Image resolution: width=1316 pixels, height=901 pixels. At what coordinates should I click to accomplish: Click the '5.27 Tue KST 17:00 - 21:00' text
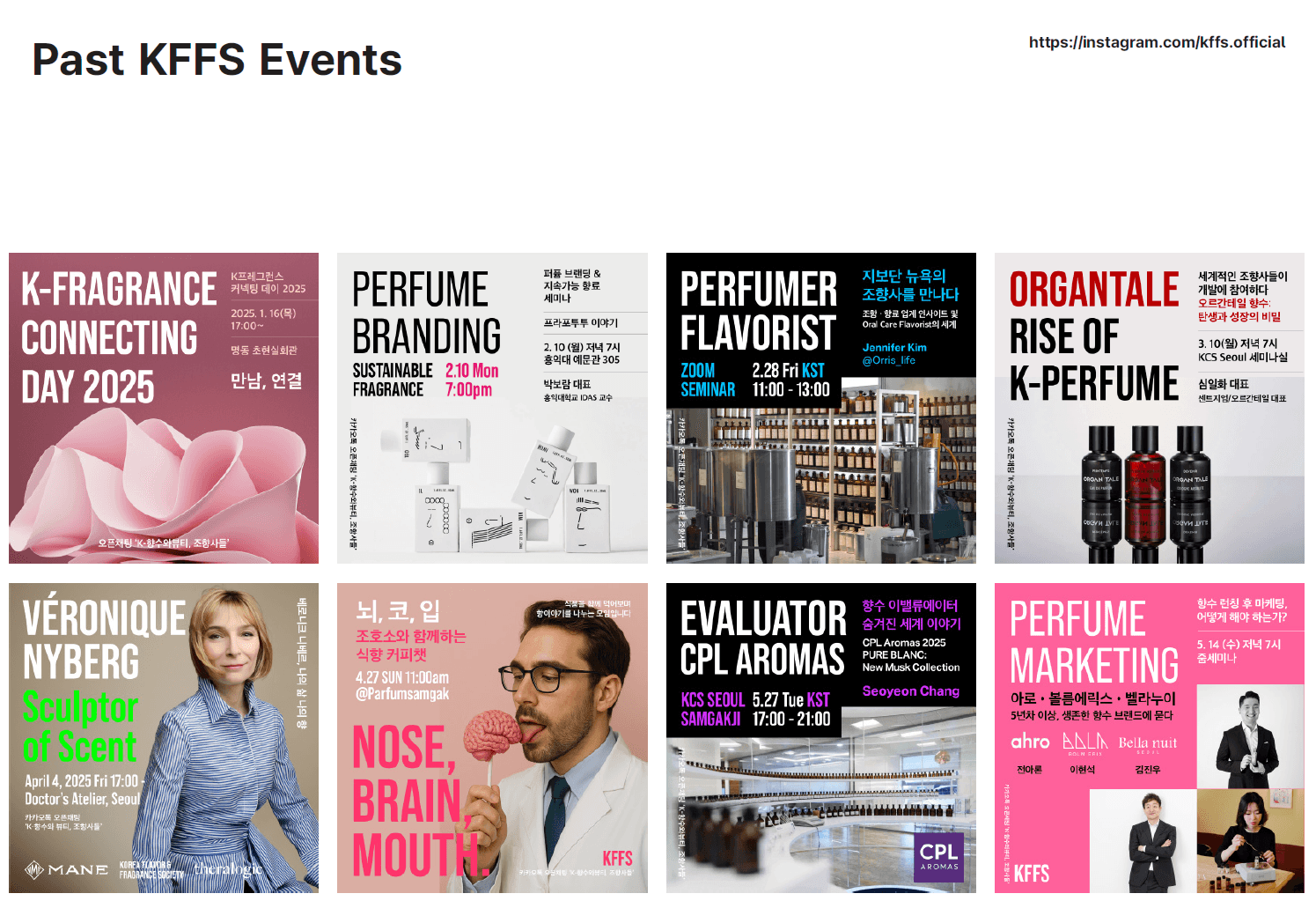pyautogui.click(x=791, y=710)
